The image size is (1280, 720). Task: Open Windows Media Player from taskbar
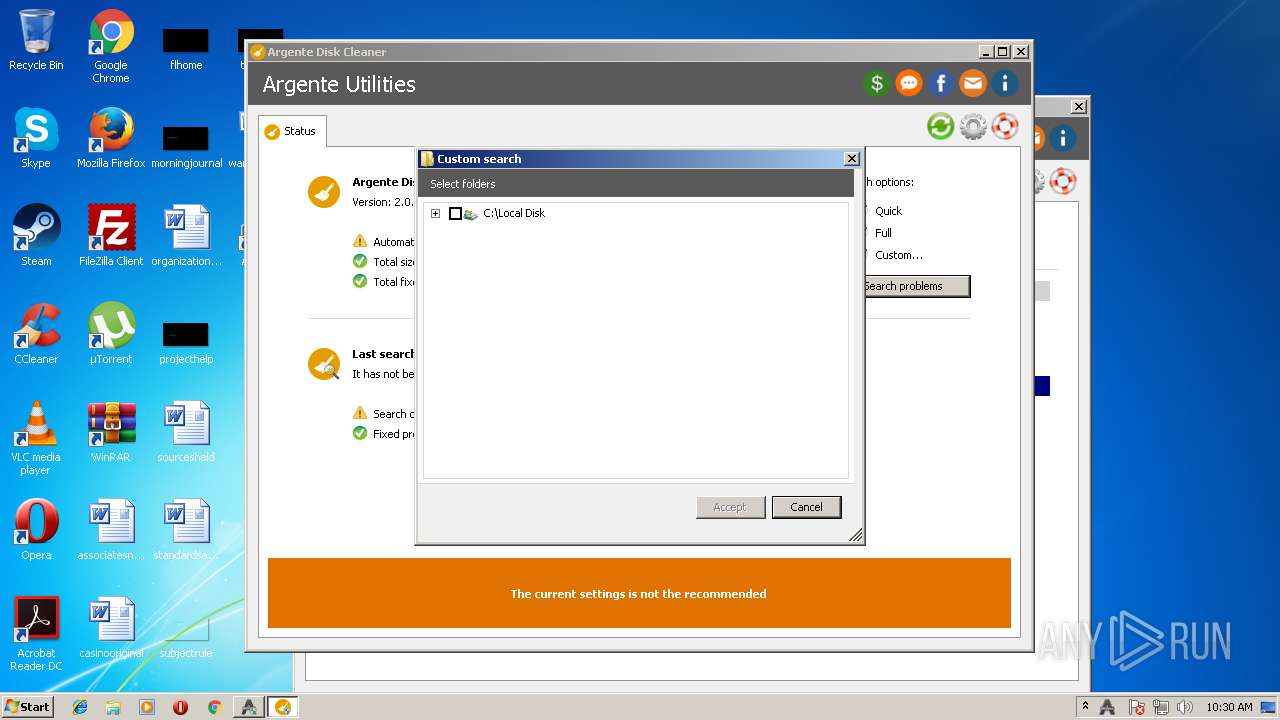click(147, 707)
